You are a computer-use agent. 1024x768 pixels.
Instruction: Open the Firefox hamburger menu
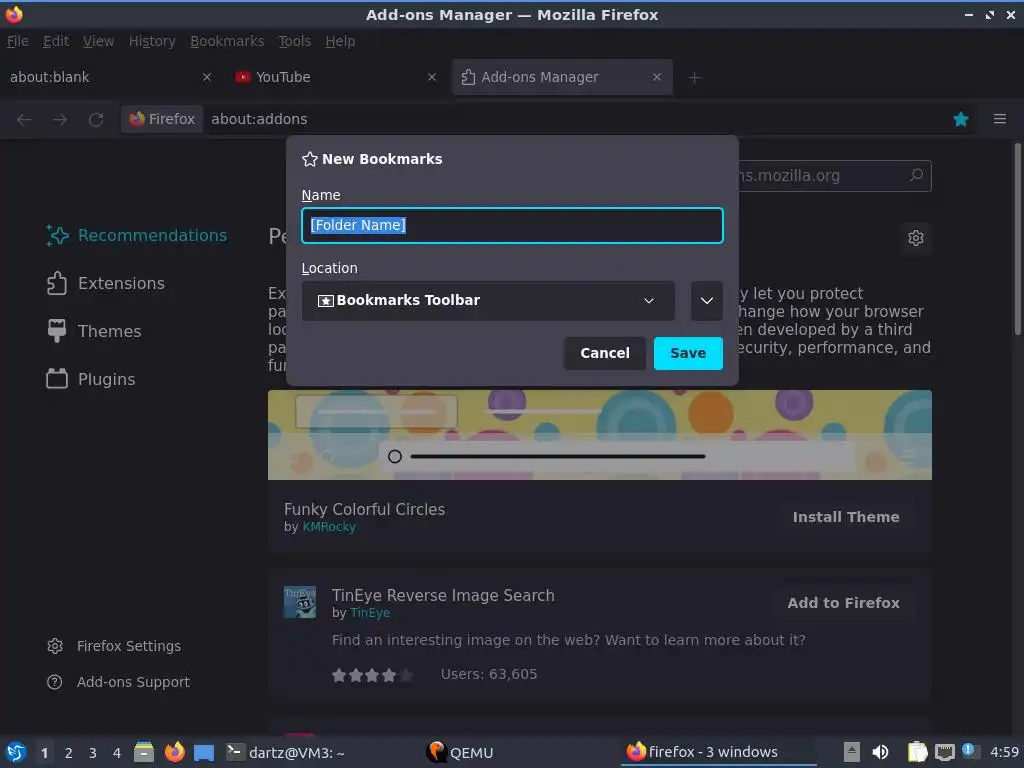[x=1000, y=119]
